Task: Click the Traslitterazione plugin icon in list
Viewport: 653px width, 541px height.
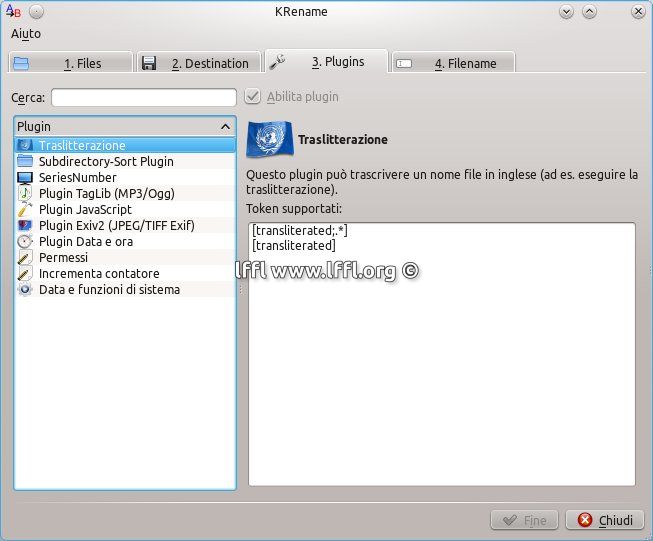Action: (25, 145)
